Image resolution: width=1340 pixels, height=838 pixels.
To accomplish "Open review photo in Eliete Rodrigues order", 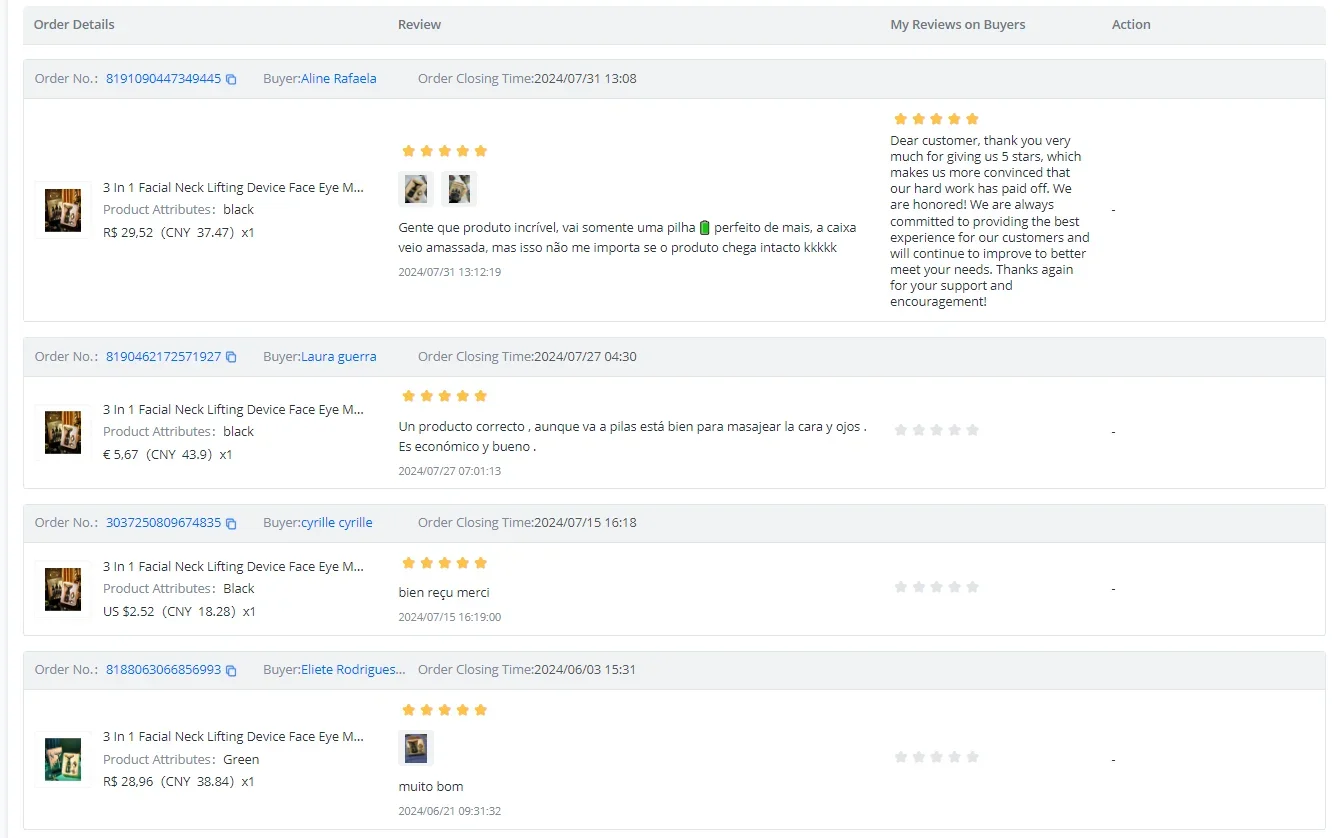I will [415, 747].
